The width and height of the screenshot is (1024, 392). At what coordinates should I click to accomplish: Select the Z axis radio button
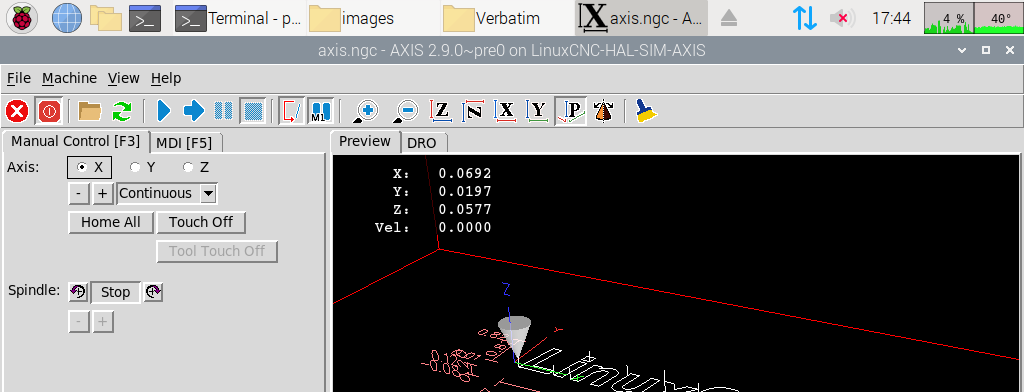coord(196,167)
